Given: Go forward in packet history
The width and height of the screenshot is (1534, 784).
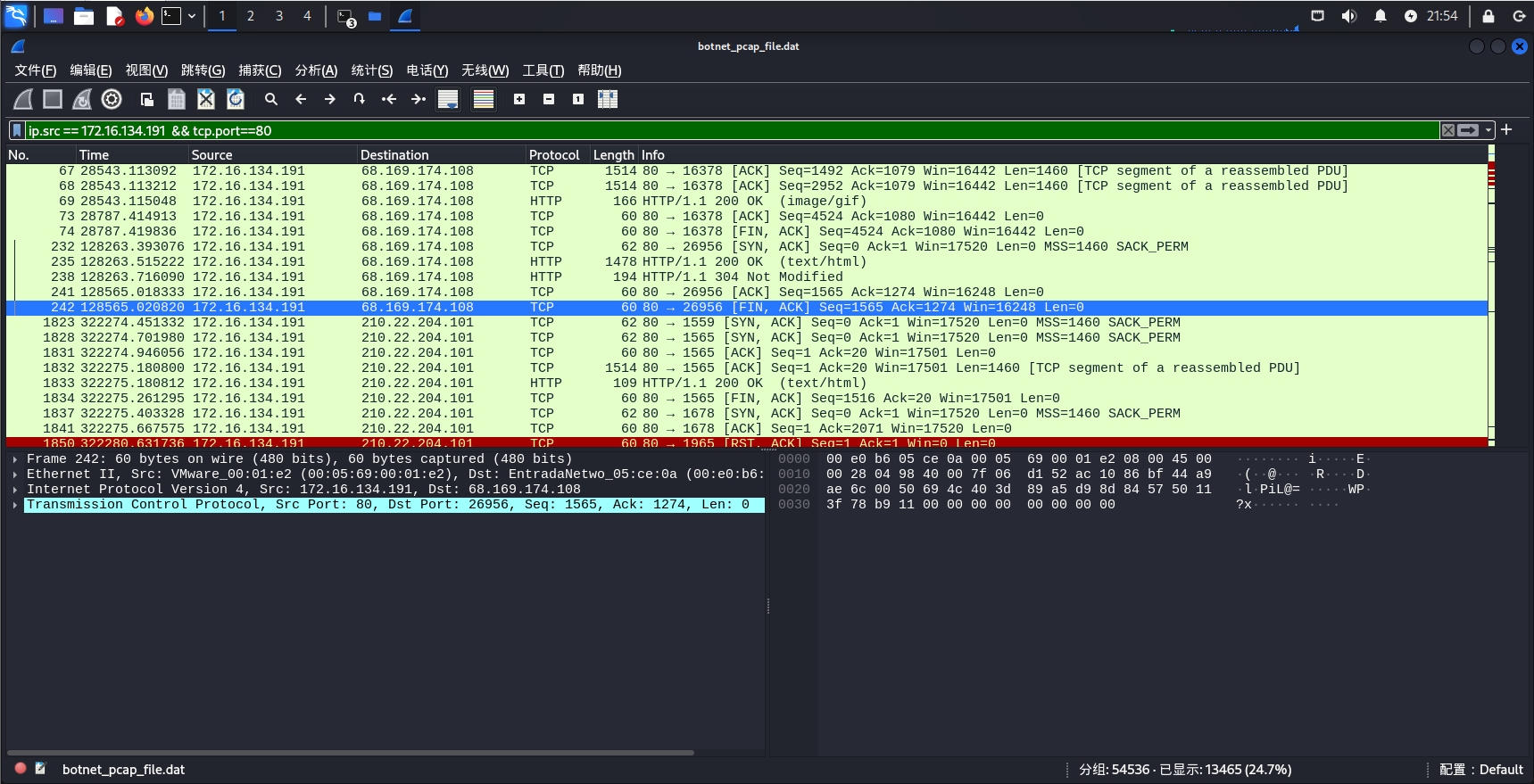Looking at the screenshot, I should click(330, 99).
